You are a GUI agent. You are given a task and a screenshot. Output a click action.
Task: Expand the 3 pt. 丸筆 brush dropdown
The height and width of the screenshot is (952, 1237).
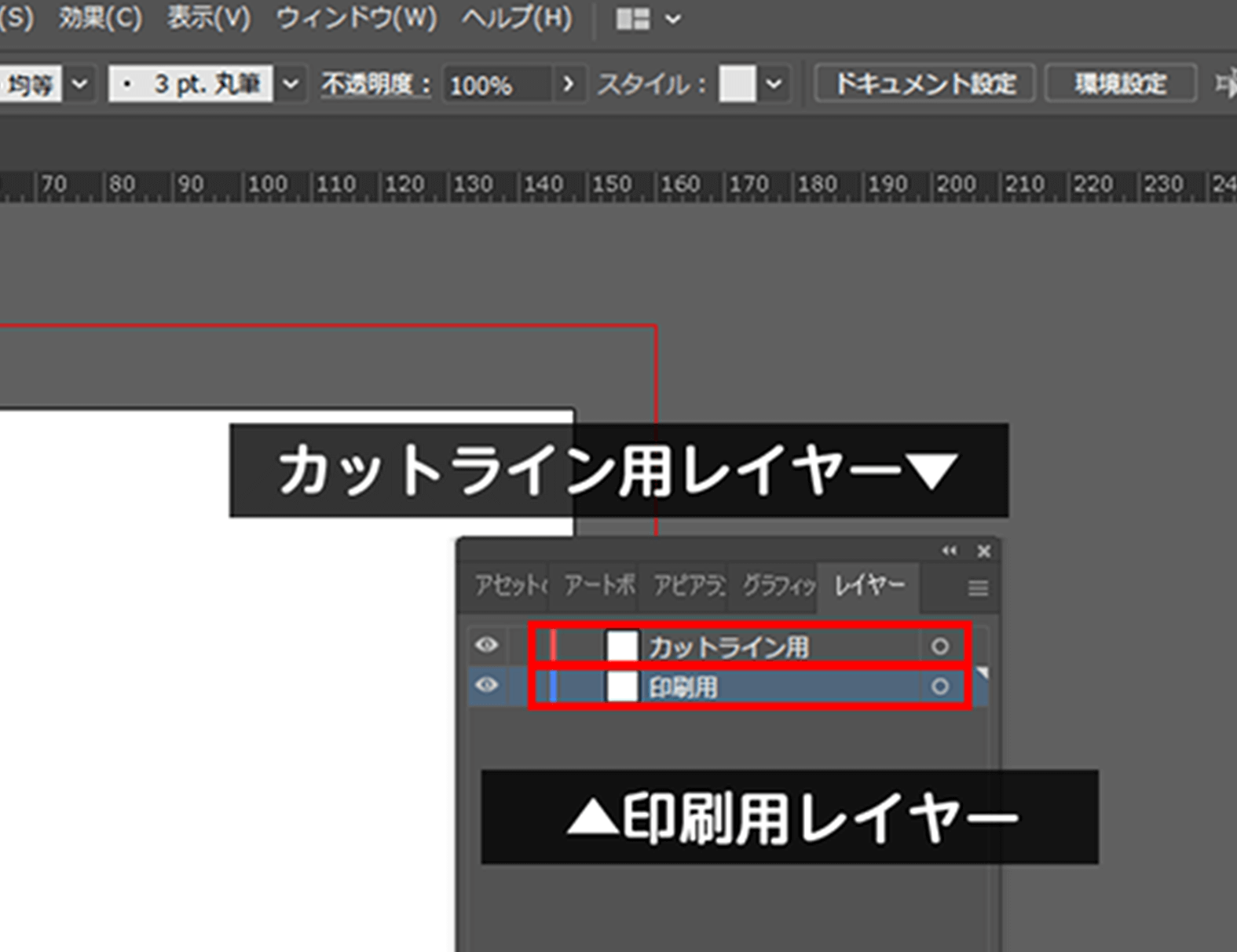pos(291,83)
